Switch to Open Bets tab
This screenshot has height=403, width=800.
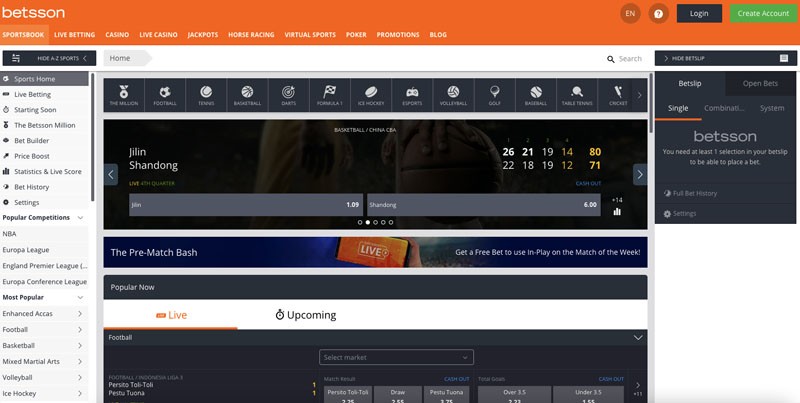tap(760, 84)
